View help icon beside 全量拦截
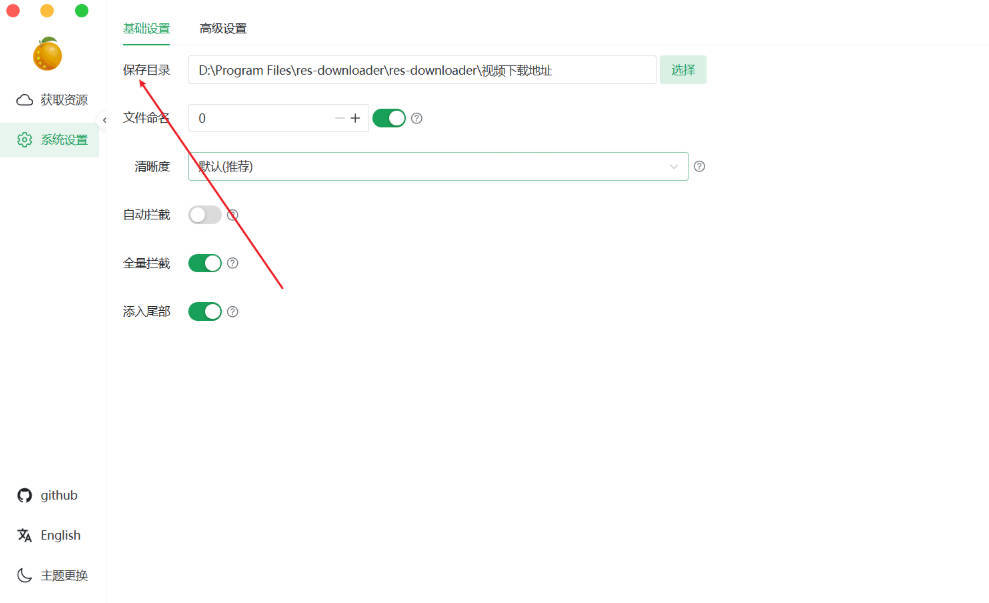Viewport: 989px width, 603px height. [x=233, y=263]
